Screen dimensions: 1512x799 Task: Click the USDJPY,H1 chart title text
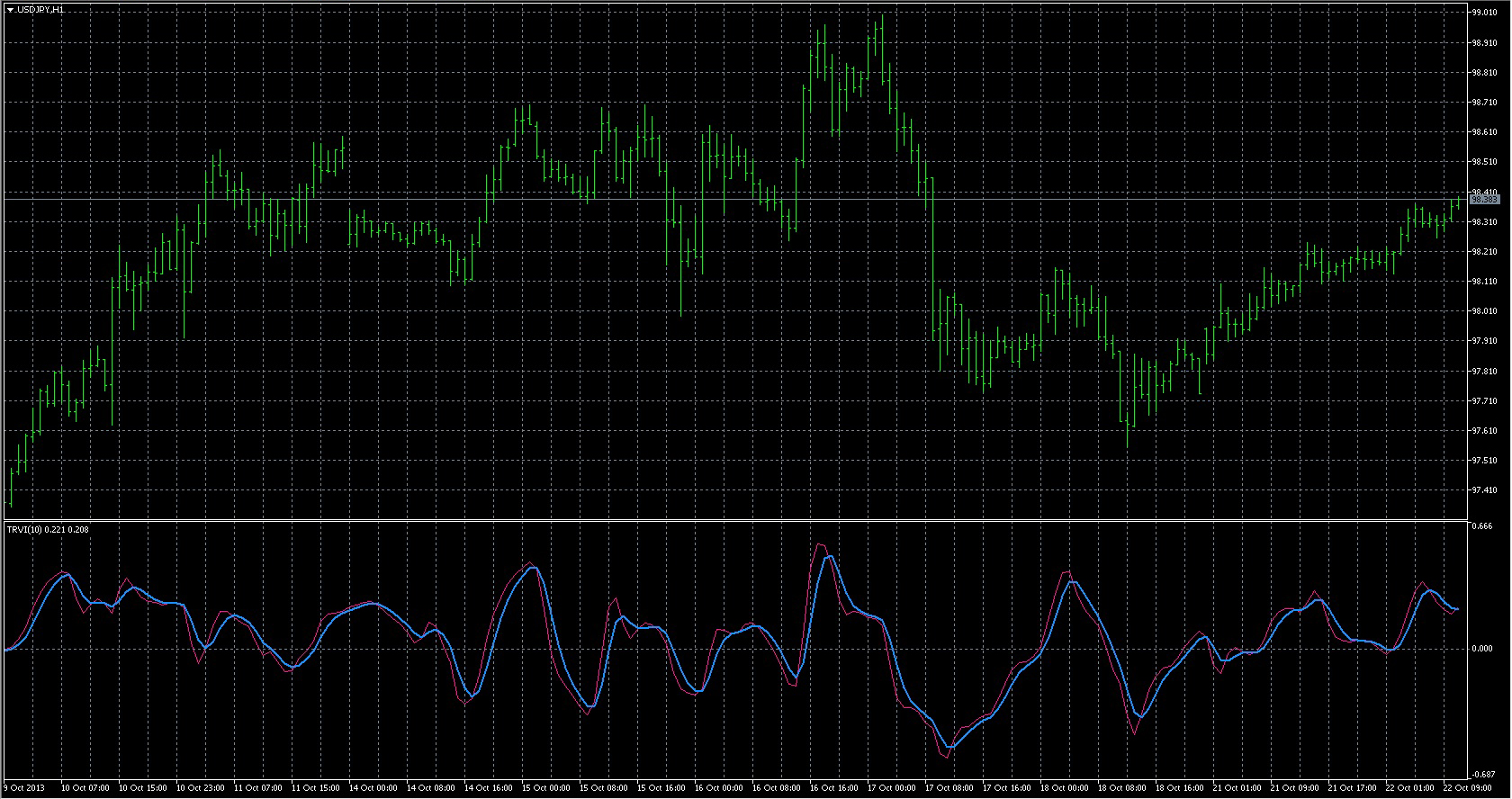point(40,9)
